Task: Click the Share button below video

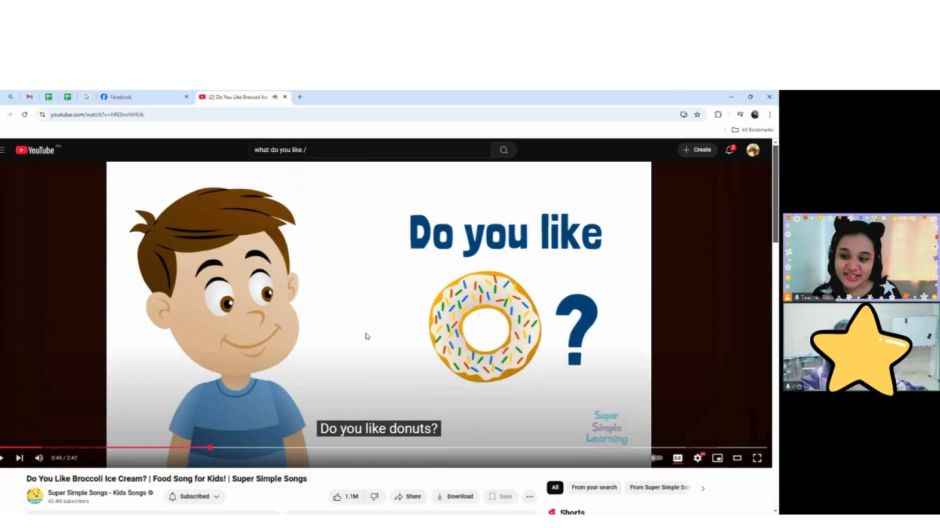Action: point(408,496)
